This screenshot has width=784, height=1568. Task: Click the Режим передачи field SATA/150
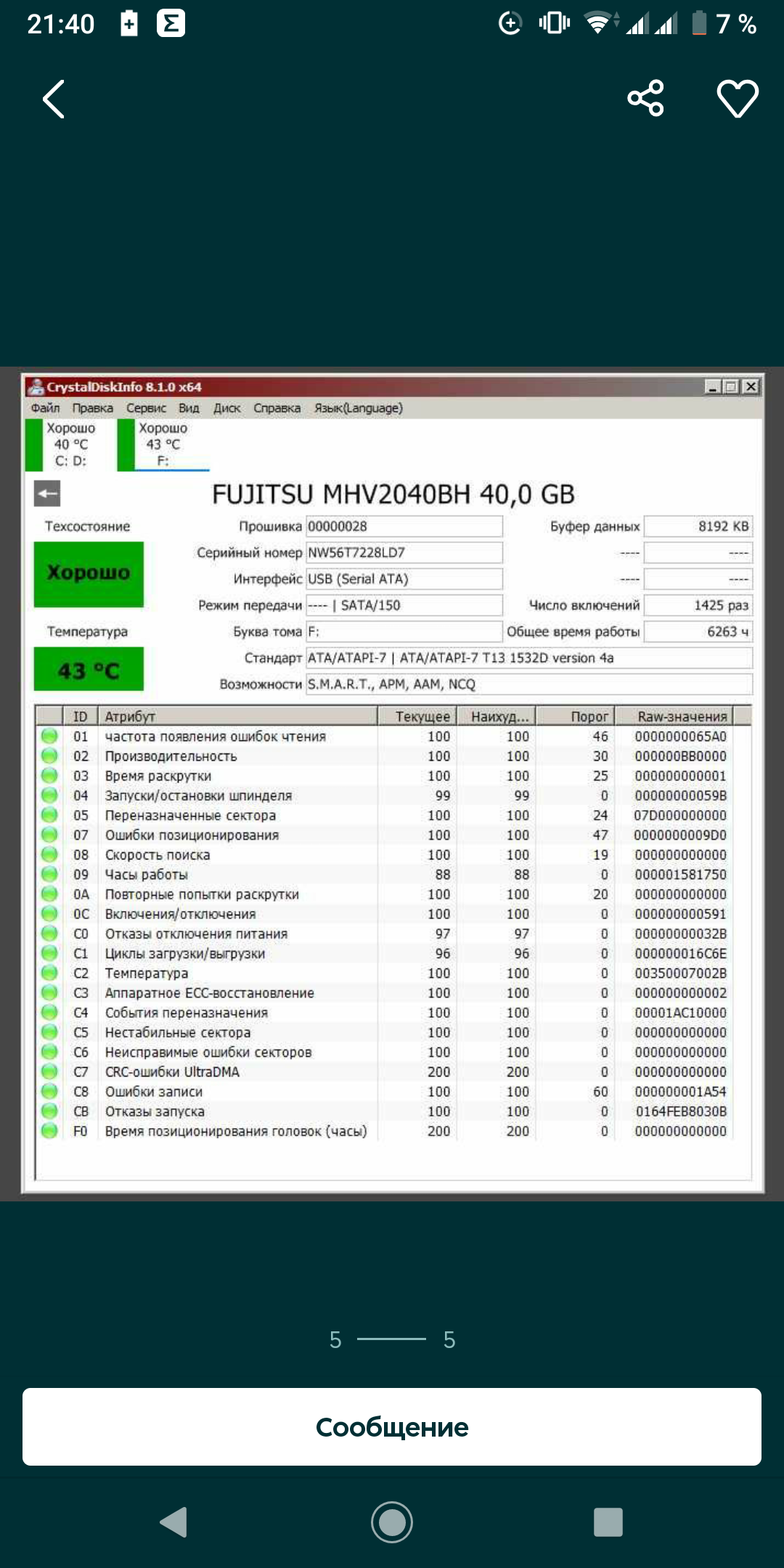tap(404, 605)
